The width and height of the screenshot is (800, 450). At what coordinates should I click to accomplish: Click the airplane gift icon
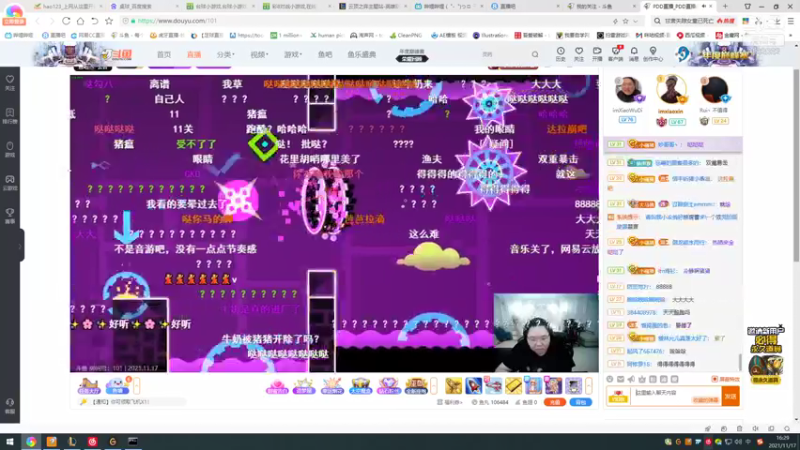tap(493, 386)
